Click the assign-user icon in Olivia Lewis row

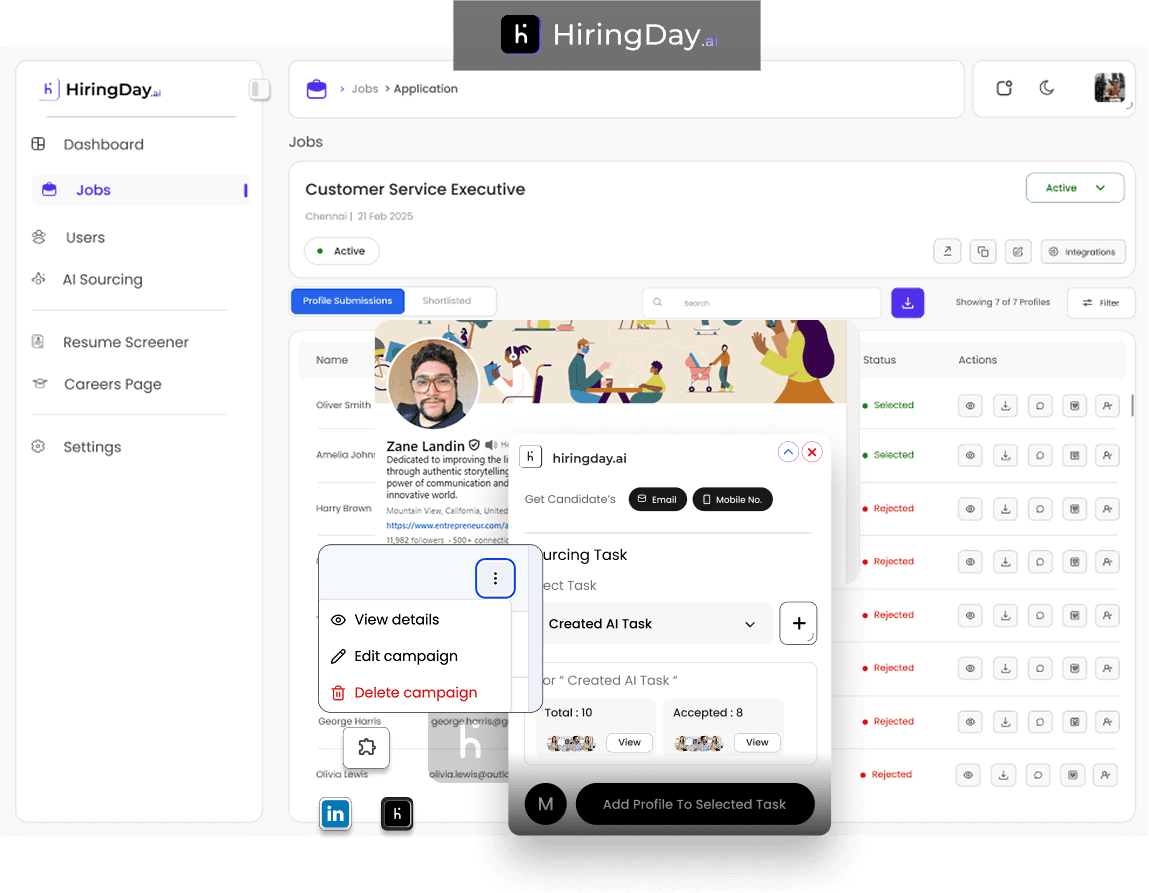(1105, 775)
